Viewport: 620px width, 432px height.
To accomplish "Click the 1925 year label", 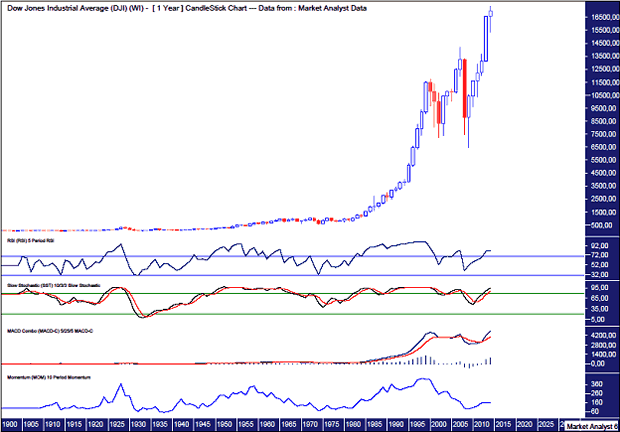I will point(117,424).
